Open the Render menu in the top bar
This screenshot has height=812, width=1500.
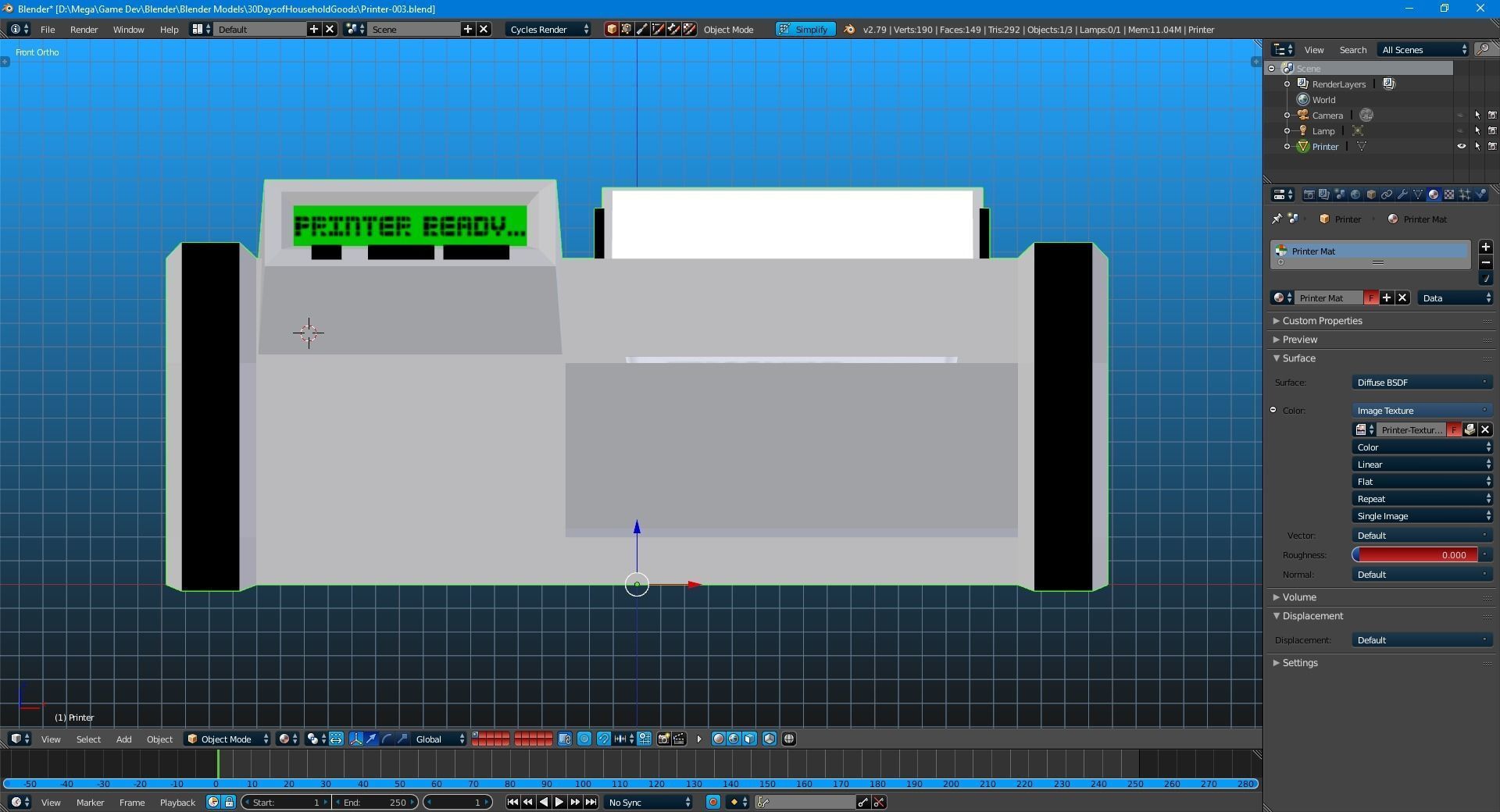coord(84,30)
